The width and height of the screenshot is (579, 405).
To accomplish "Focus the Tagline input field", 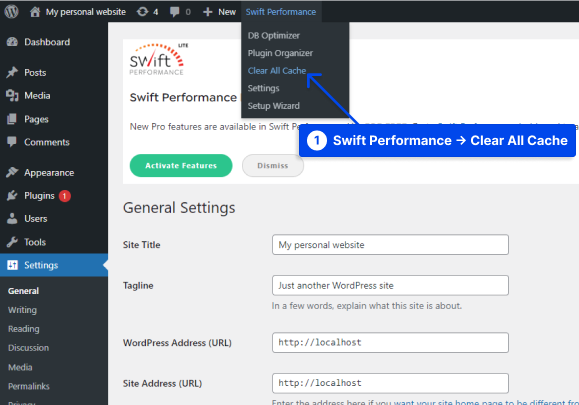I will click(390, 285).
